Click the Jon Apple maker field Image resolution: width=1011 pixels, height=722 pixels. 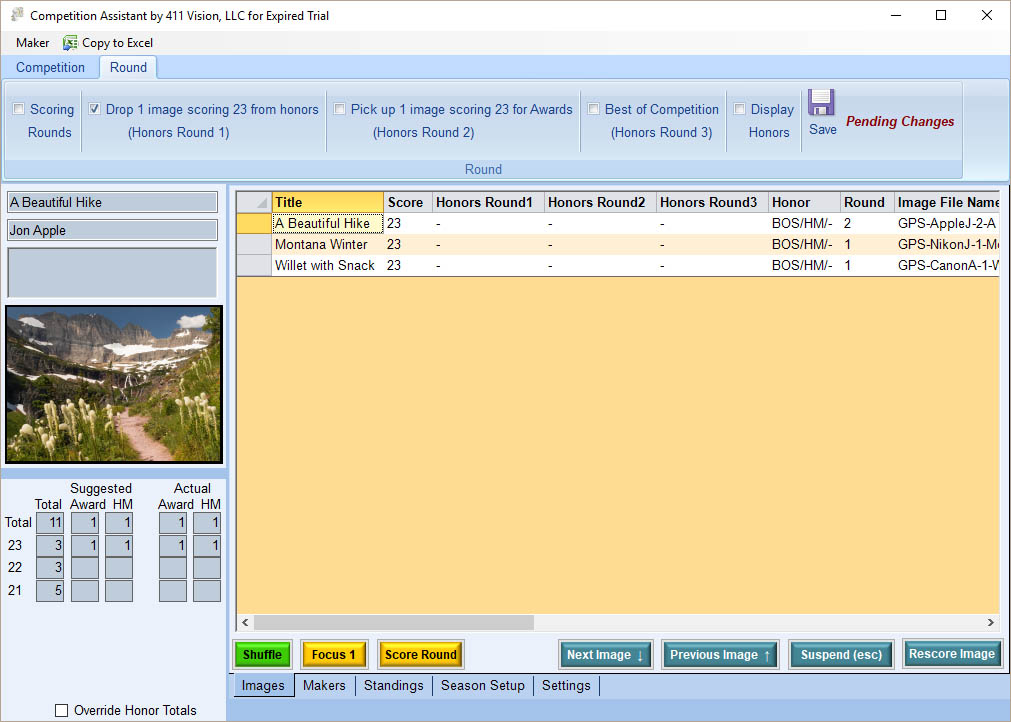click(112, 231)
